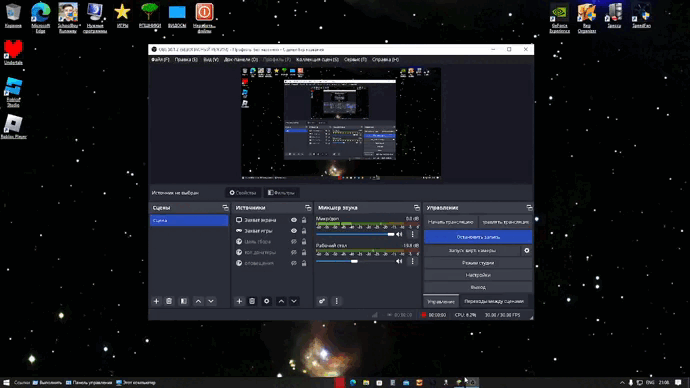Screen dimensions: 690x388
Task: Toggle lock on оповещения source
Action: 304,263
